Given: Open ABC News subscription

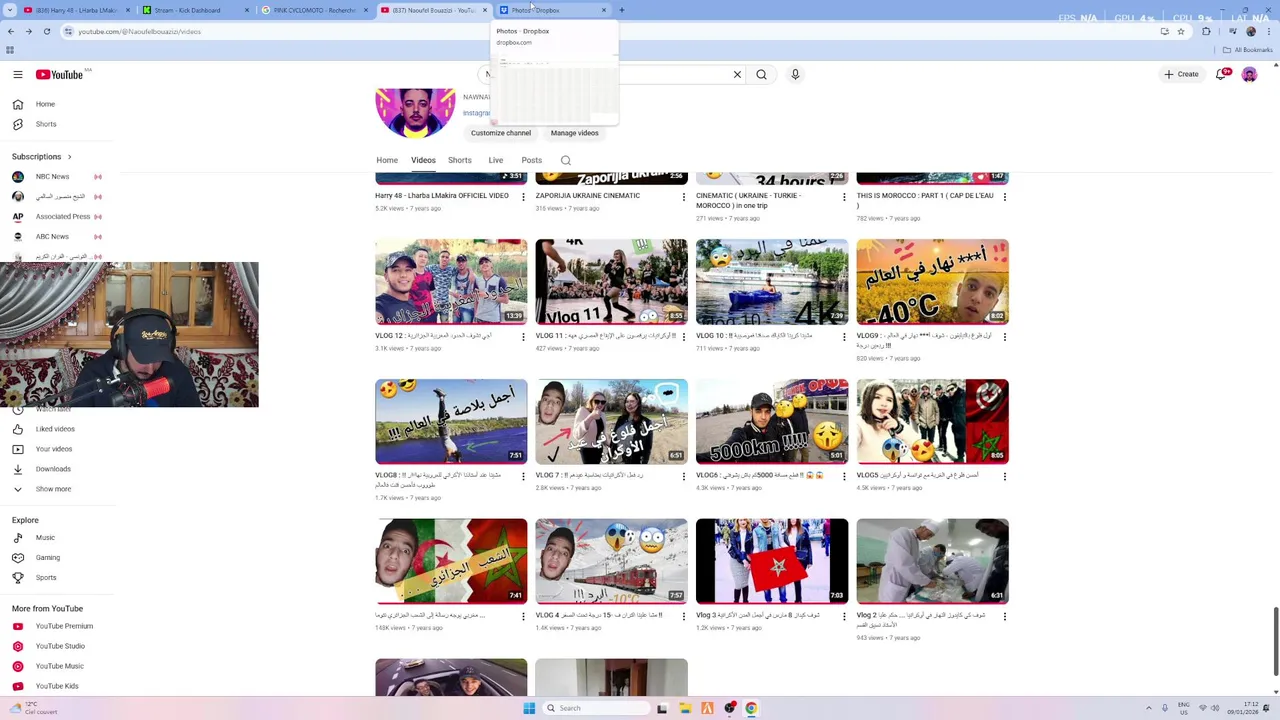Looking at the screenshot, I should (x=52, y=237).
